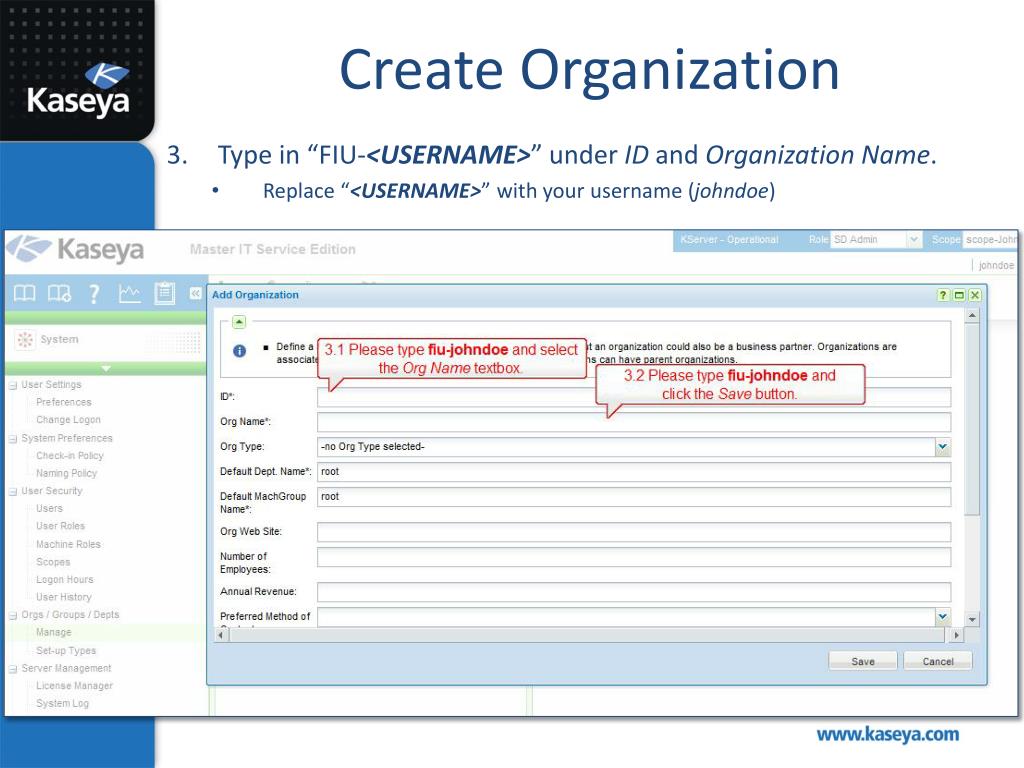Click the Number of Employees field
This screenshot has height=768, width=1024.
pyautogui.click(x=633, y=557)
